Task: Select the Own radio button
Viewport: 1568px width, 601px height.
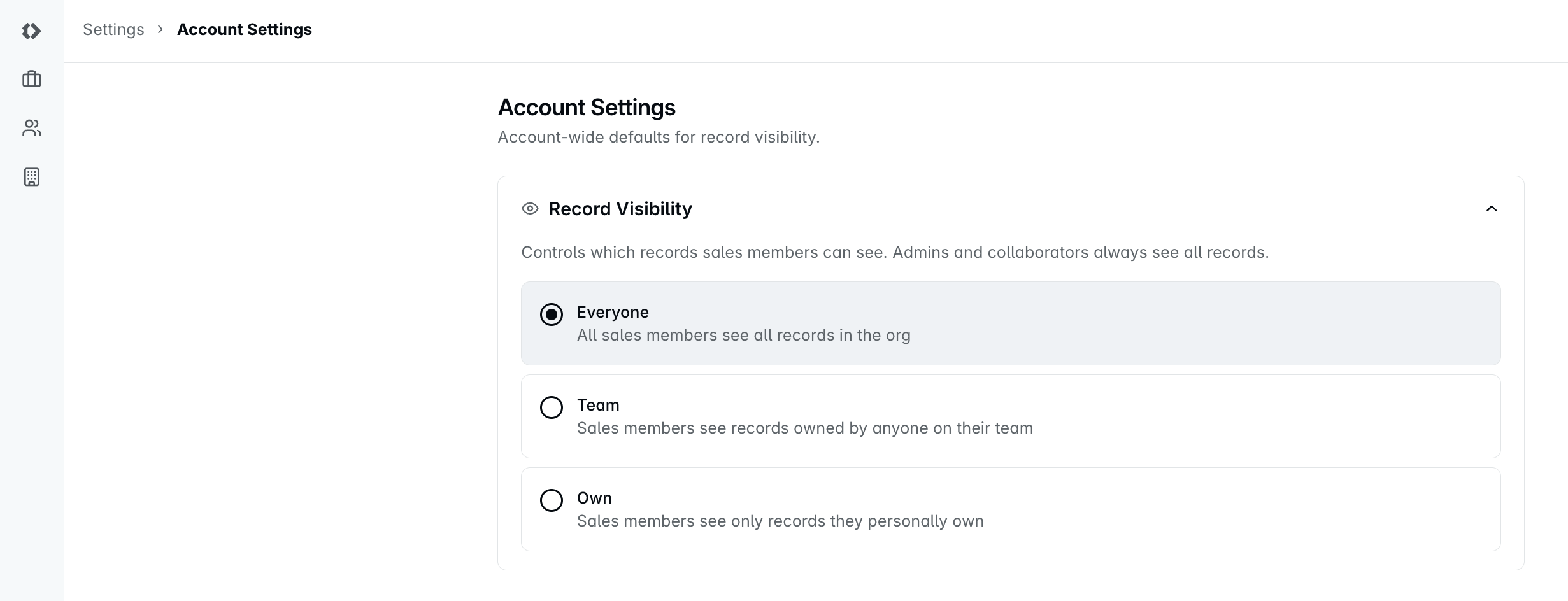Action: (552, 500)
